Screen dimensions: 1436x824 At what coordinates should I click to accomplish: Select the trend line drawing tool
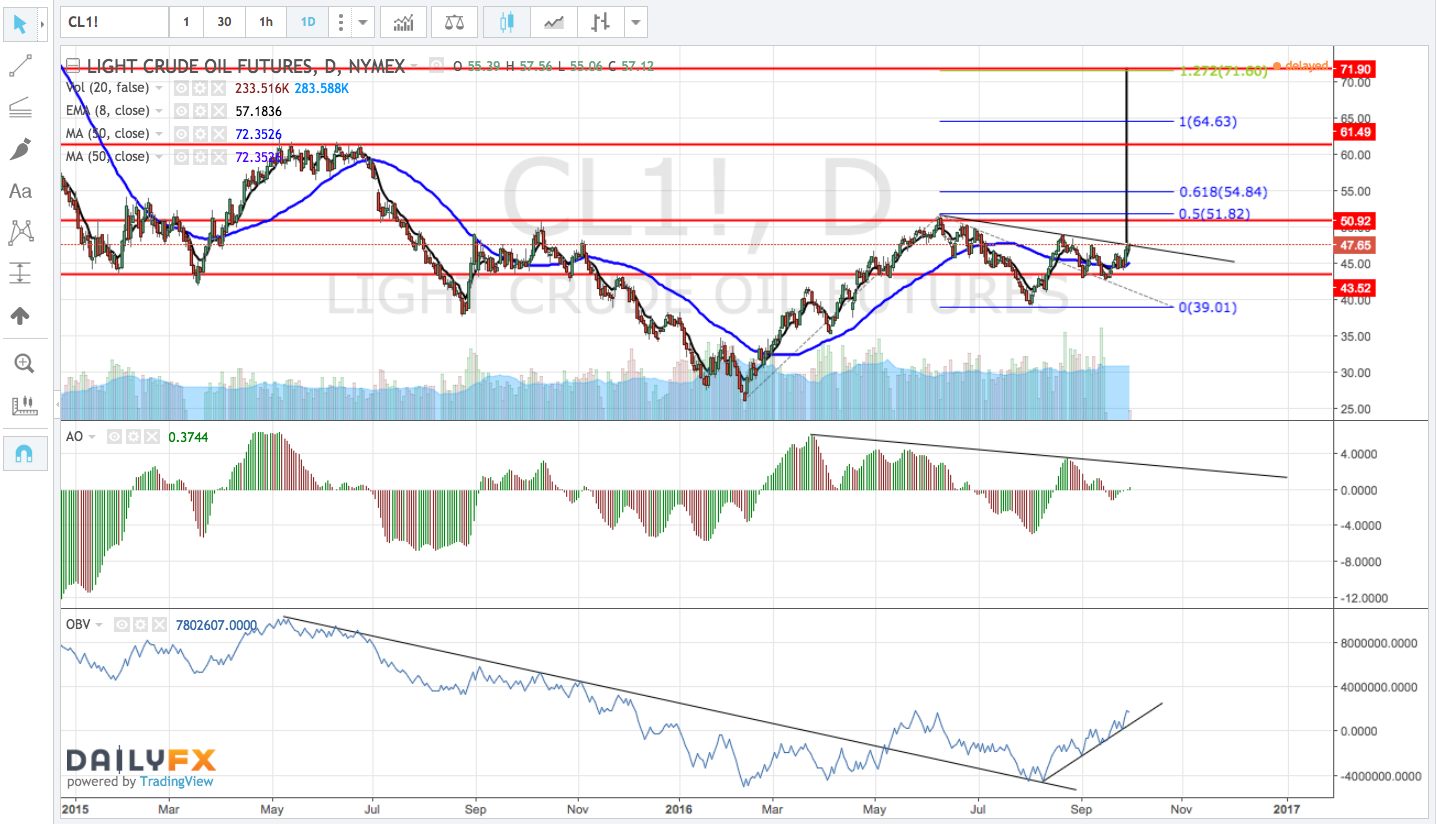point(23,66)
